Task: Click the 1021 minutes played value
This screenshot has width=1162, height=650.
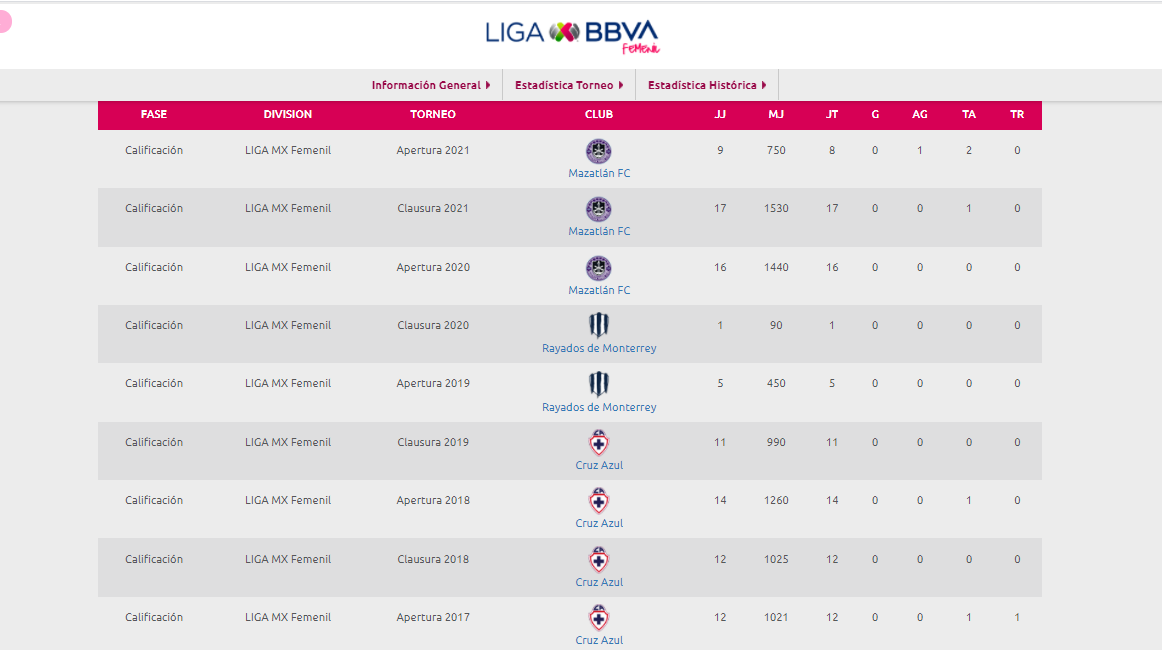Action: (776, 617)
